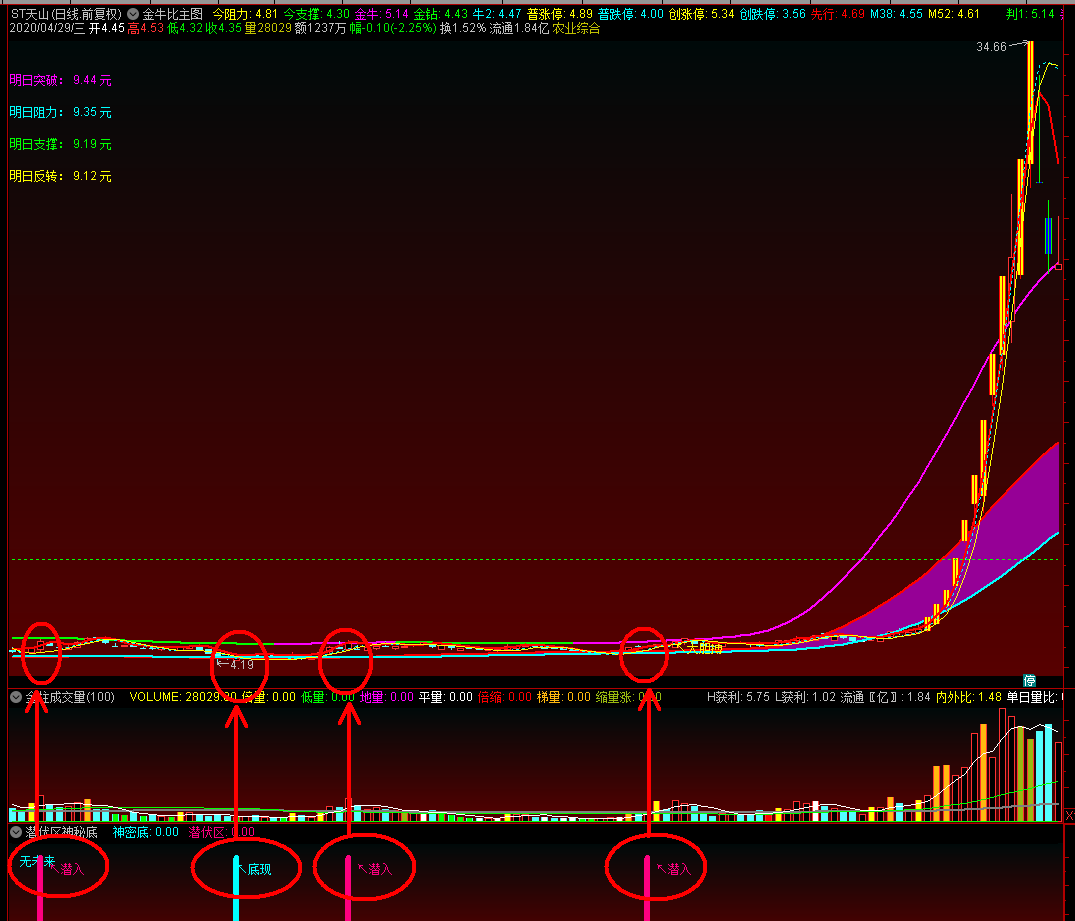Image resolution: width=1075 pixels, height=921 pixels.
Task: Click the L获利: 1.02 readout
Action: pyautogui.click(x=806, y=697)
